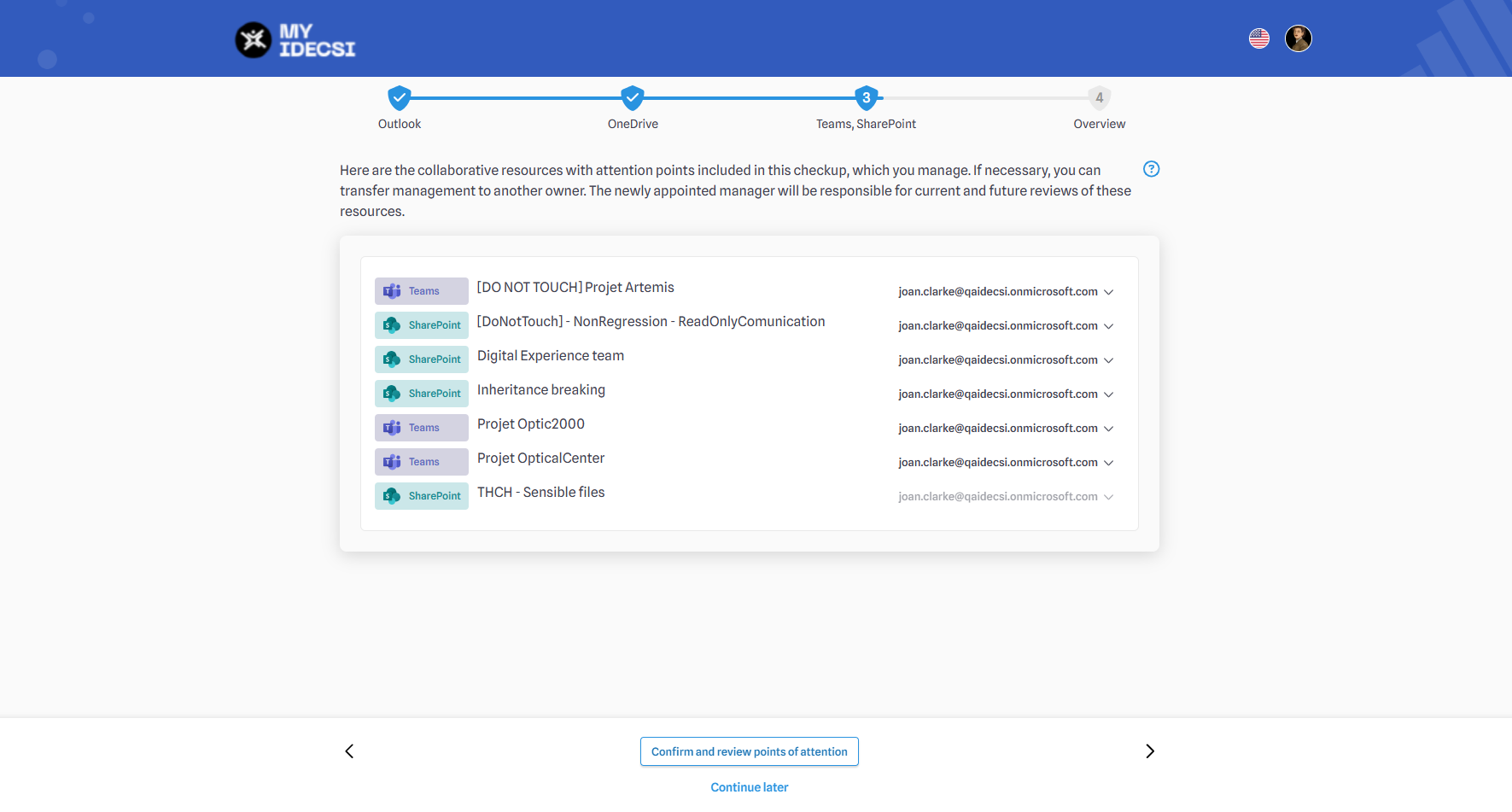Click the SharePoint badge for Digital Experience team
The width and height of the screenshot is (1512, 812).
[421, 359]
